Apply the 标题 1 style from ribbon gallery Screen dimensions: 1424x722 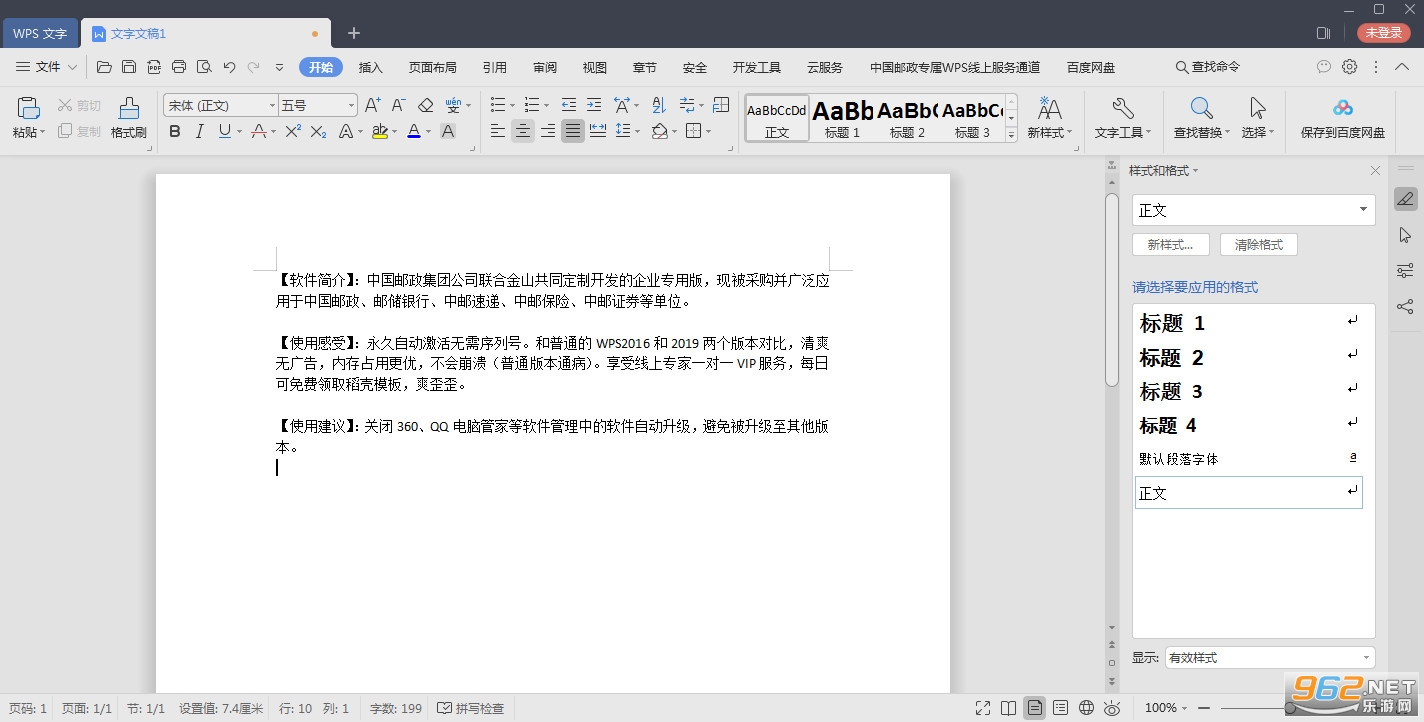843,118
